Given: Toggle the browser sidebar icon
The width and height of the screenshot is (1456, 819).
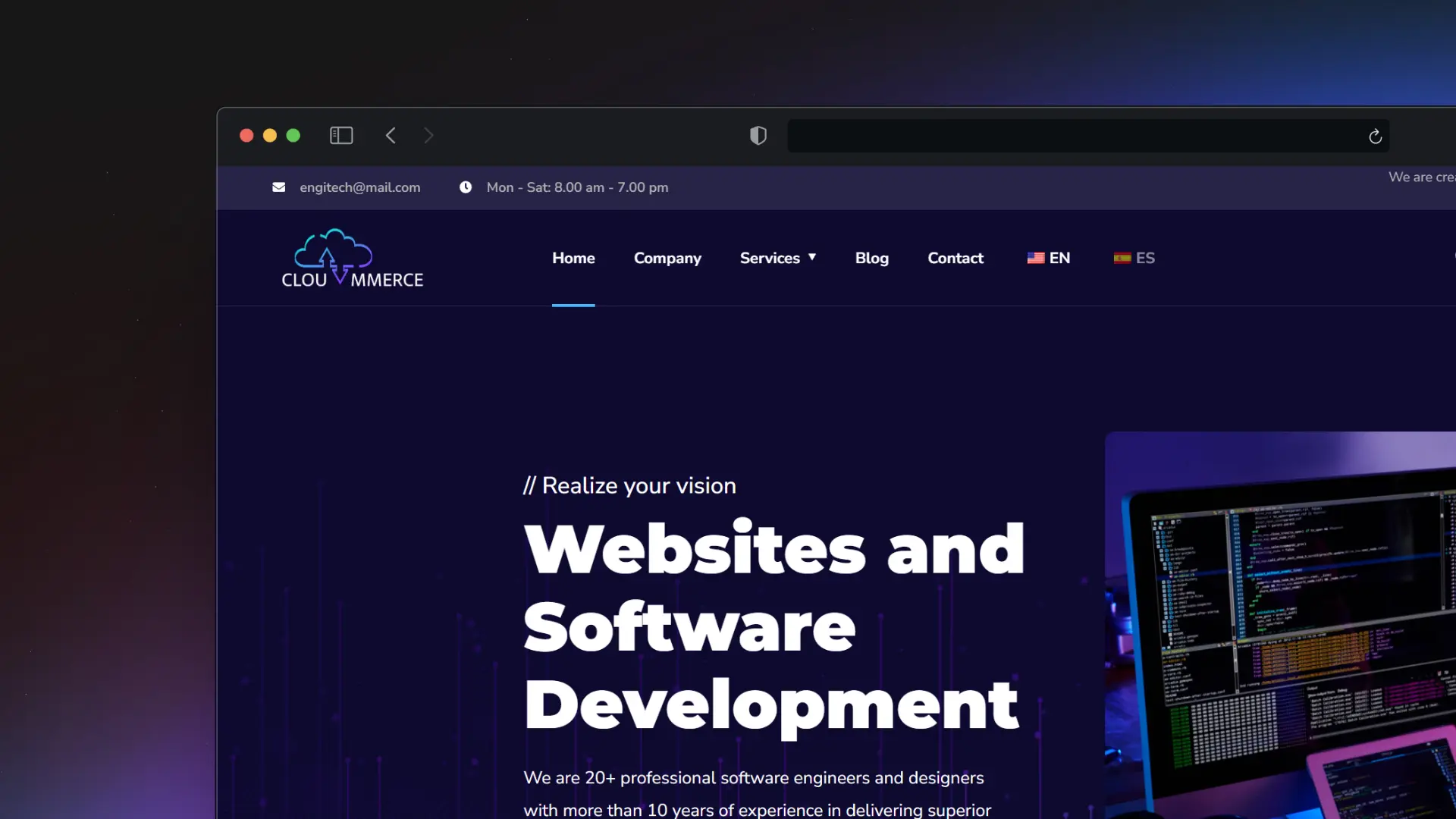Looking at the screenshot, I should click(341, 136).
